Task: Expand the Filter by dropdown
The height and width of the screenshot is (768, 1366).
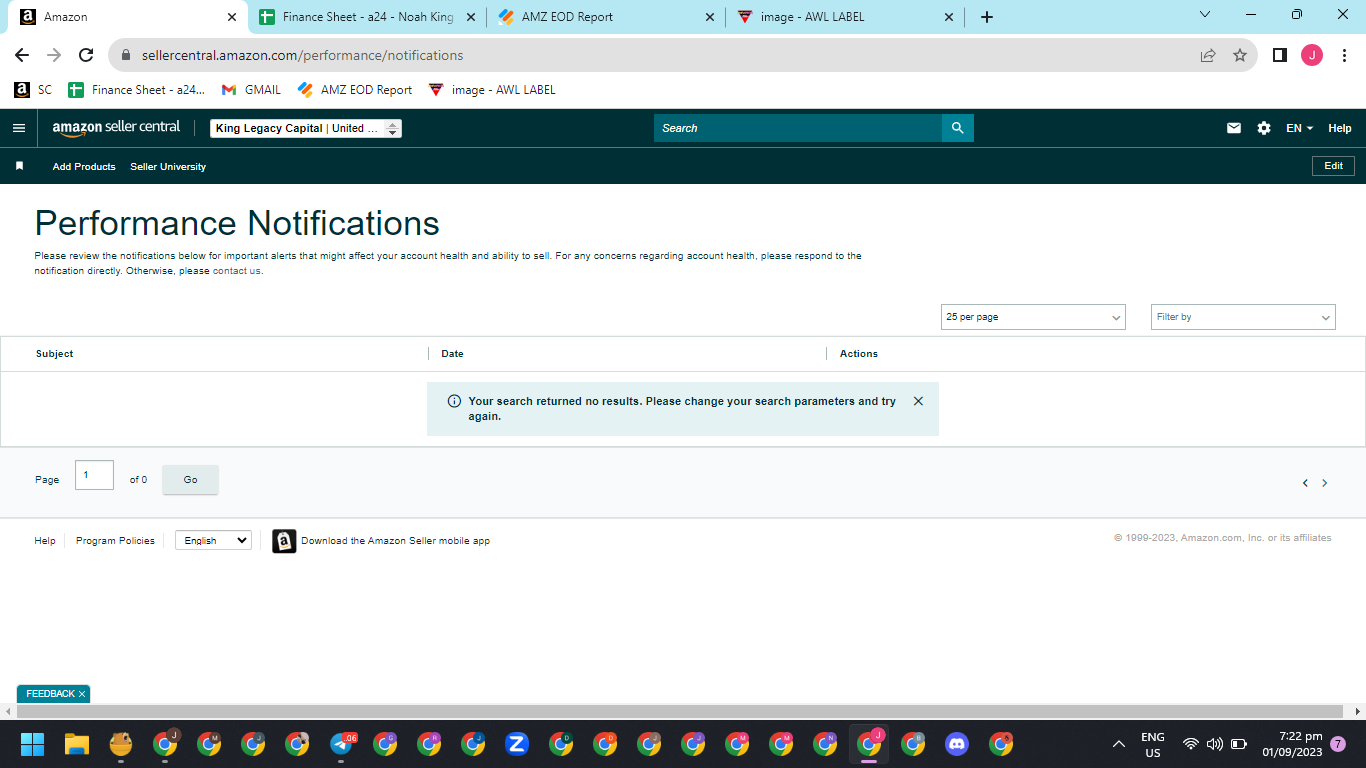Action: 1243,317
